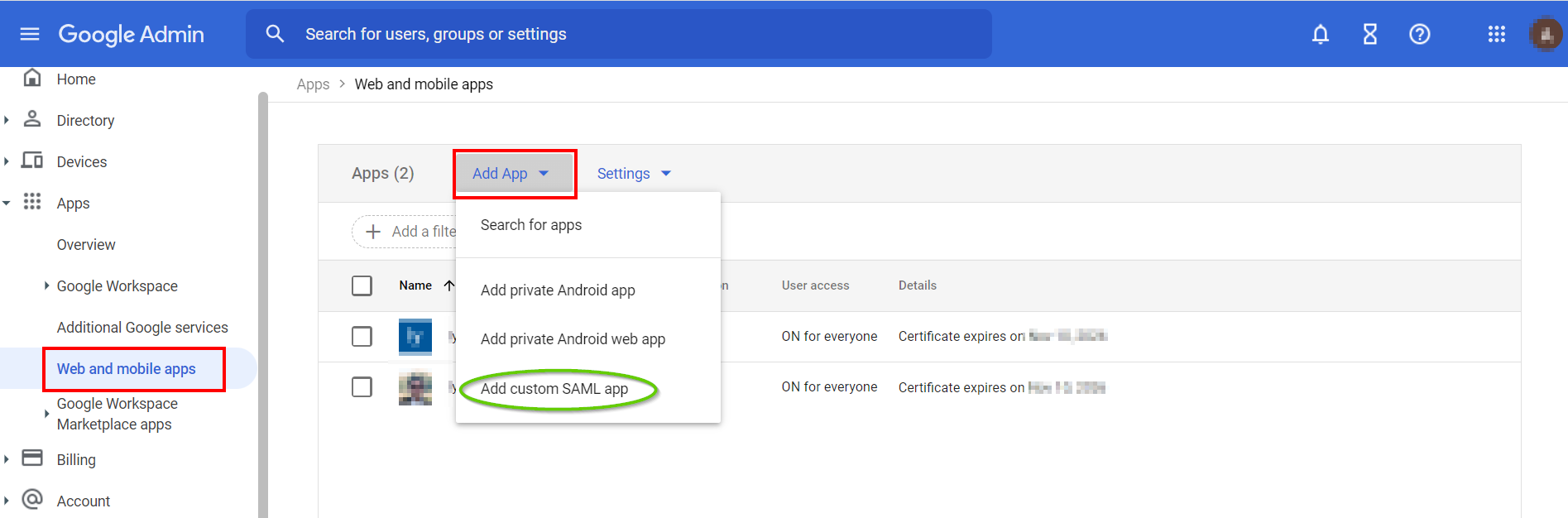Viewport: 1568px width, 518px height.
Task: Open the Google apps grid launcher
Action: click(x=1496, y=34)
